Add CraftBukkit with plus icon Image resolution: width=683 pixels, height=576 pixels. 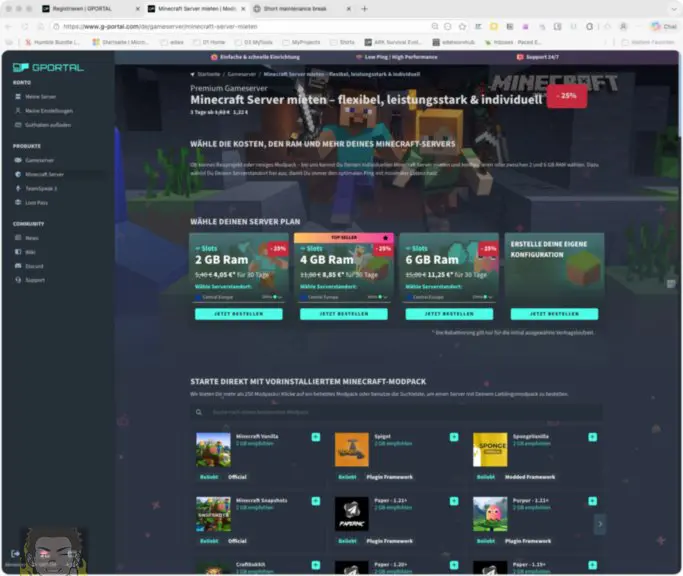[x=316, y=565]
